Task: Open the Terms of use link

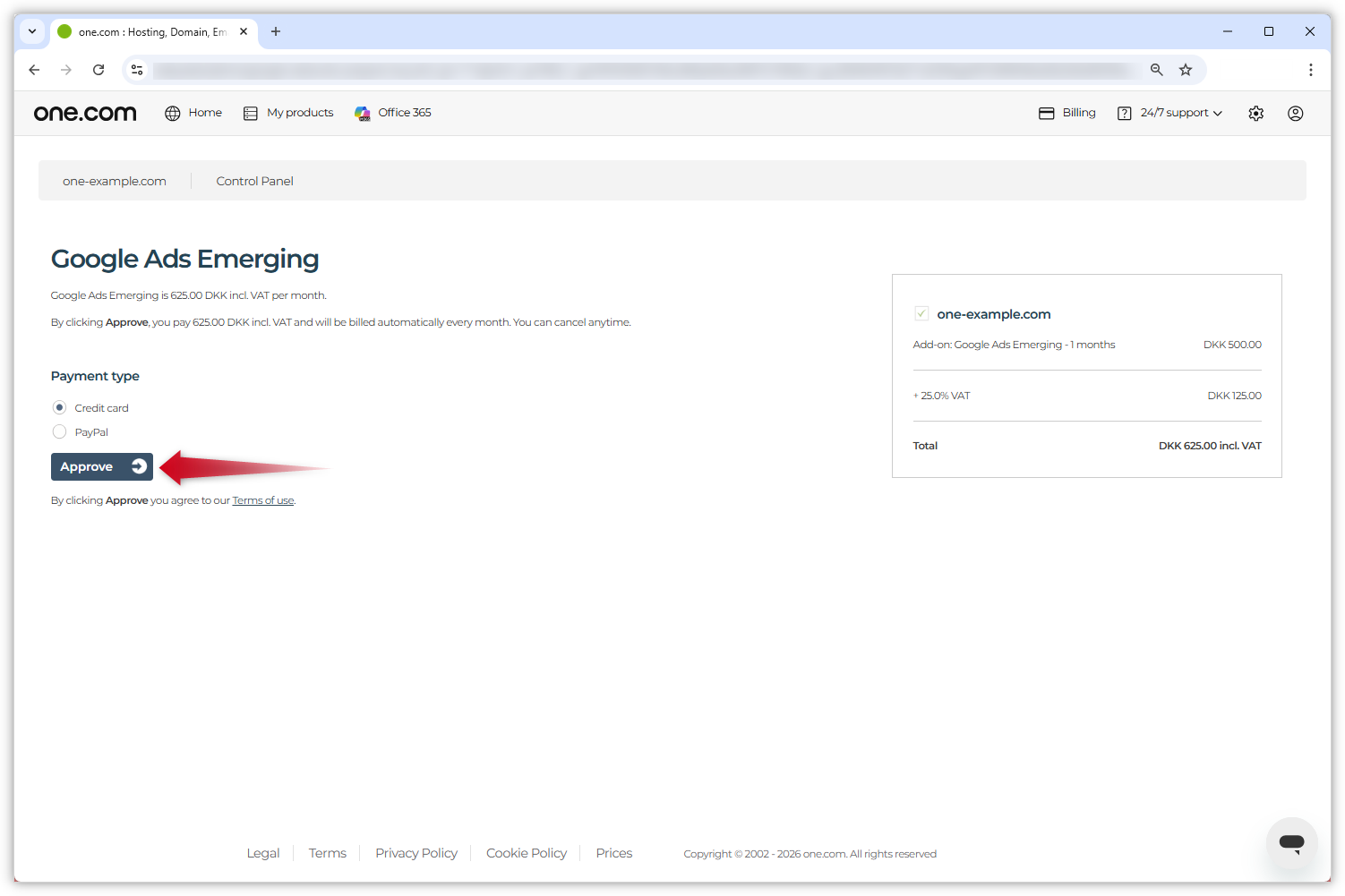Action: point(263,500)
